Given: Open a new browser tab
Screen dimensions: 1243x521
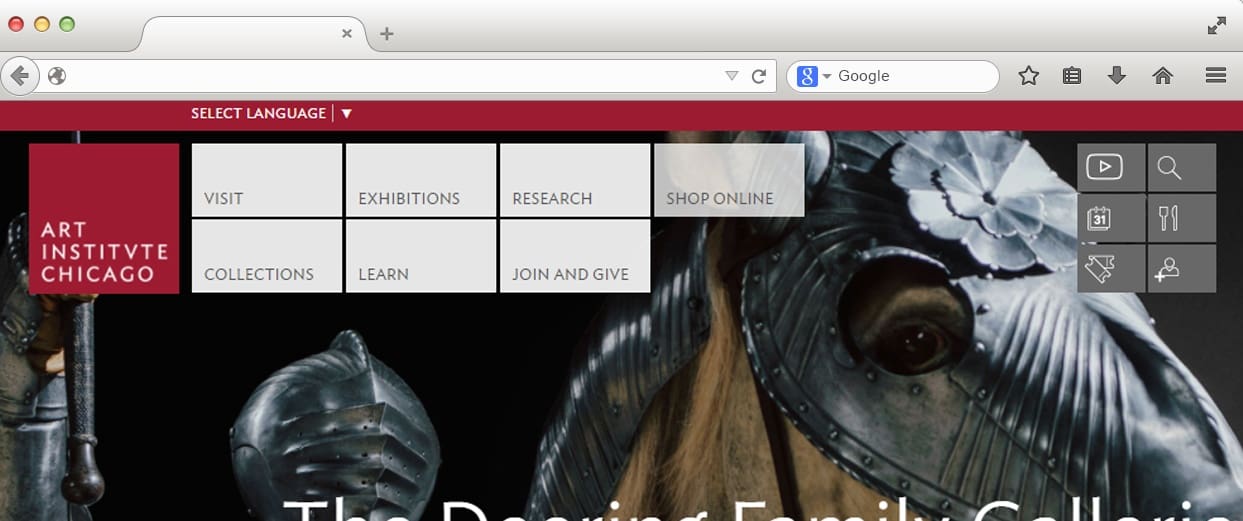Looking at the screenshot, I should [x=387, y=34].
